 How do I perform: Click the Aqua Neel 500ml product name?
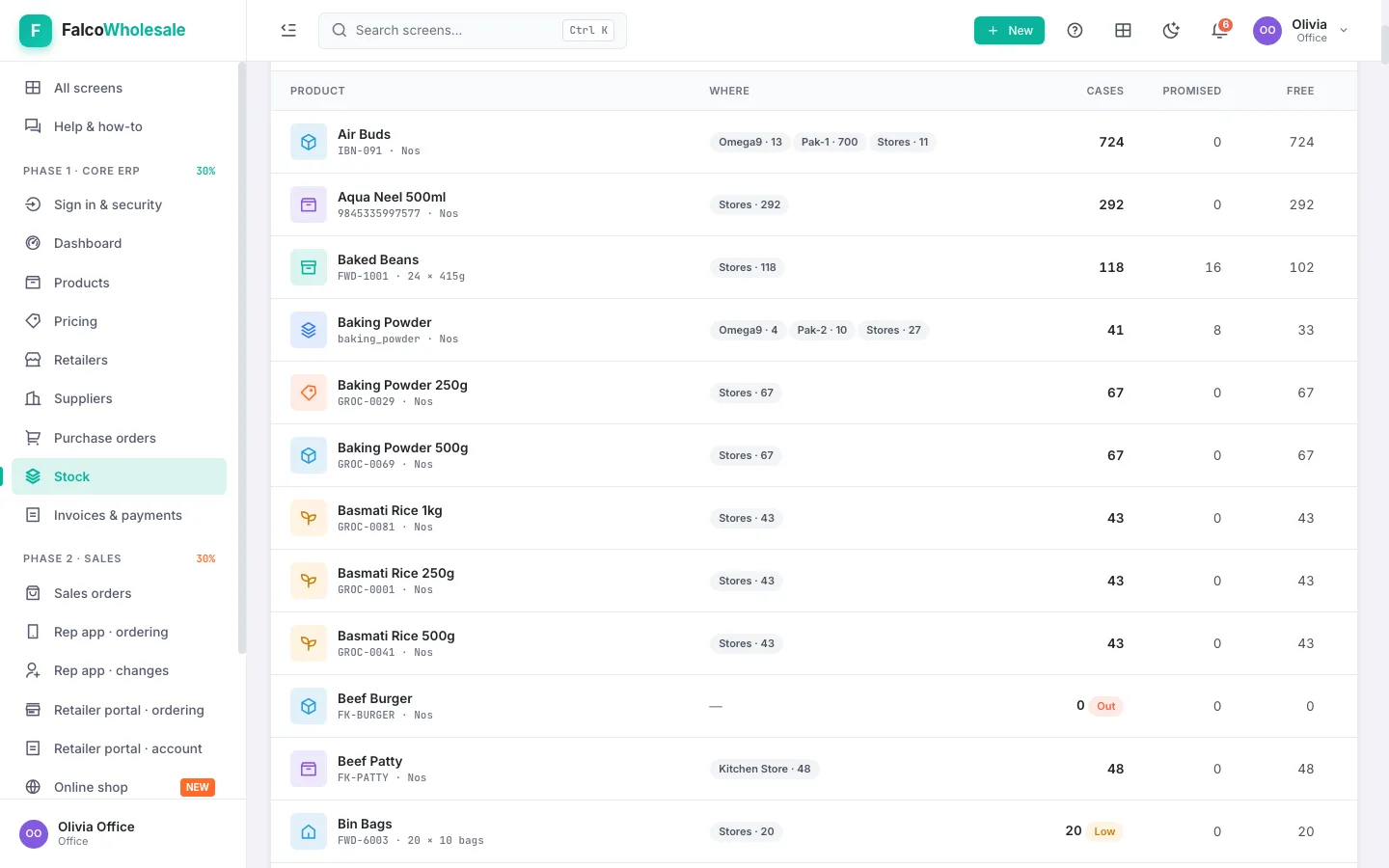click(x=392, y=197)
